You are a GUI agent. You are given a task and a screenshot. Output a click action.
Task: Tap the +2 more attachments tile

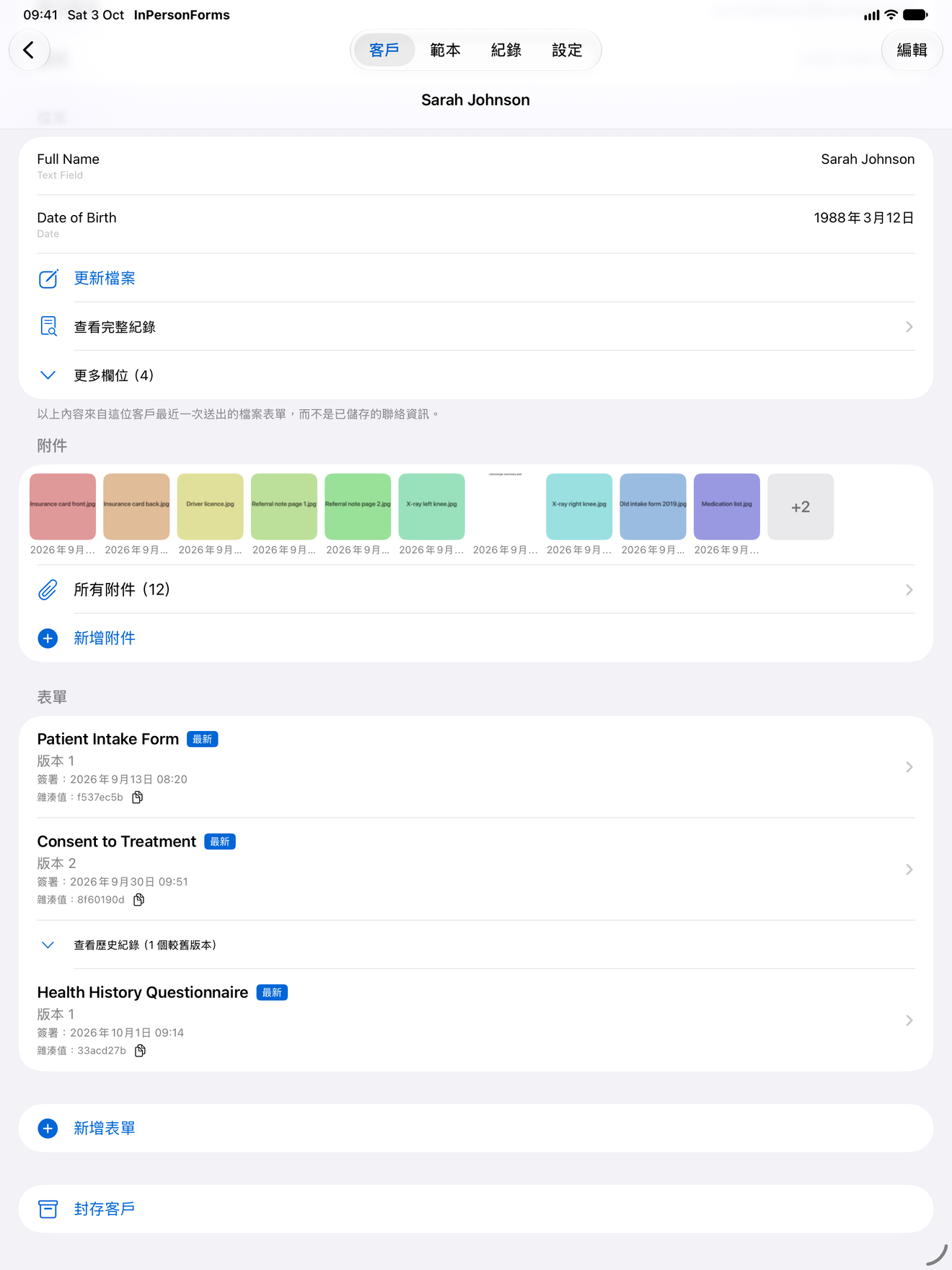801,507
